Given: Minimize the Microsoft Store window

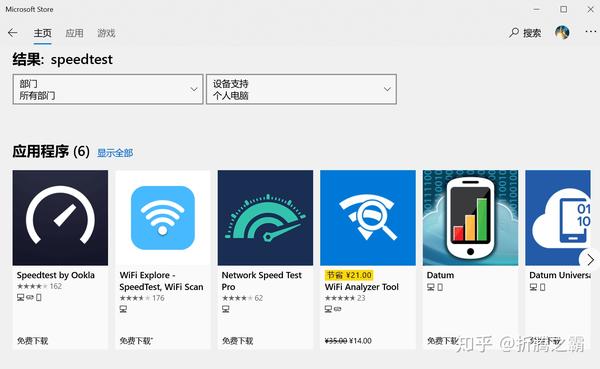Looking at the screenshot, I should coord(537,9).
